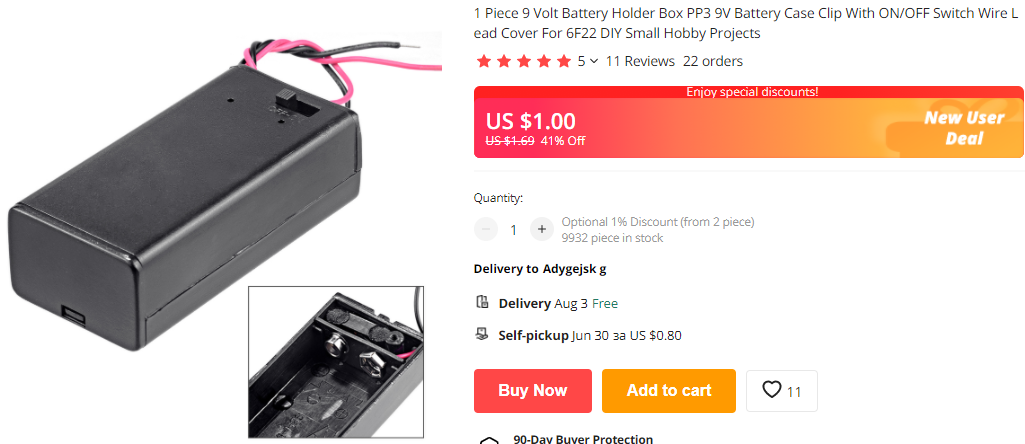The height and width of the screenshot is (444, 1025).
Task: Click the buyer protection shield icon
Action: (489, 441)
